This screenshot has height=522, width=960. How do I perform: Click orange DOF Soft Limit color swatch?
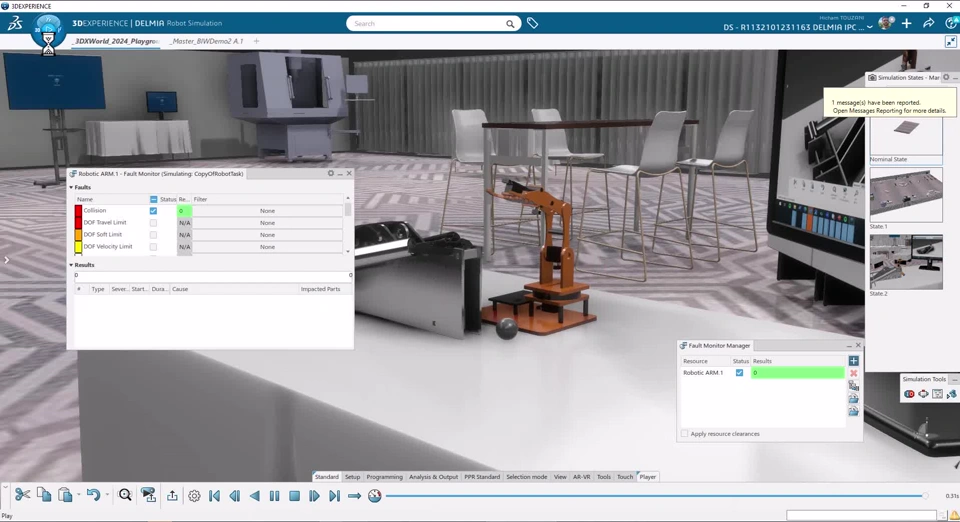tap(78, 234)
